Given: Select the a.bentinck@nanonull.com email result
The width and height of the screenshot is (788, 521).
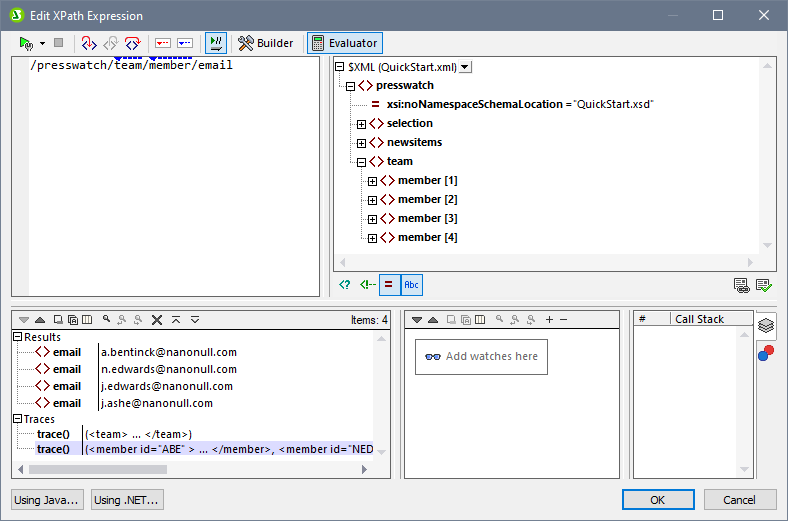Looking at the screenshot, I should click(x=168, y=352).
